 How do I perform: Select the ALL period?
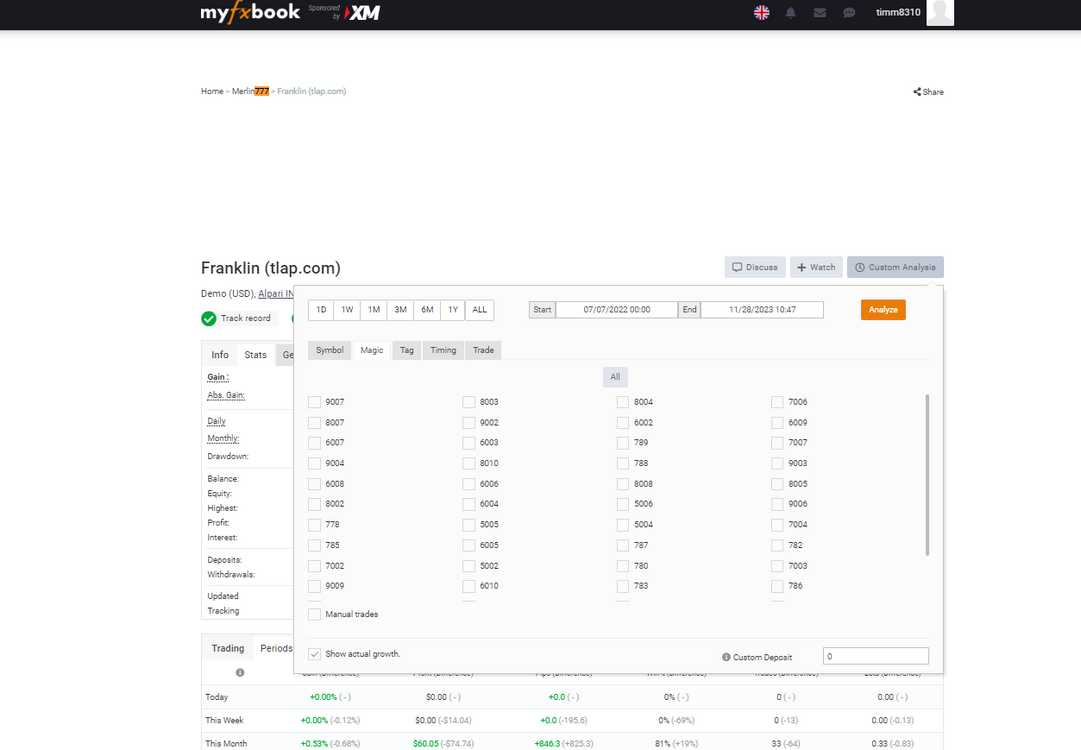click(480, 310)
